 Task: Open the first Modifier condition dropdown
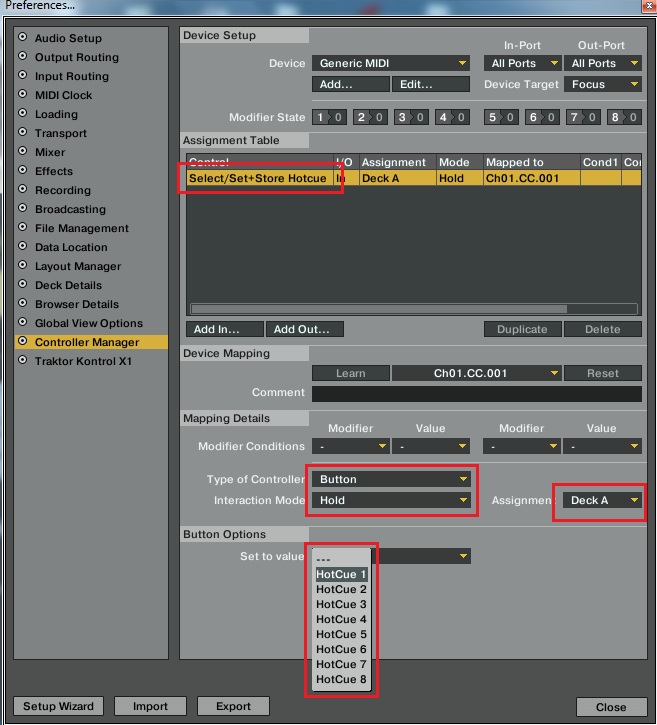(x=350, y=446)
